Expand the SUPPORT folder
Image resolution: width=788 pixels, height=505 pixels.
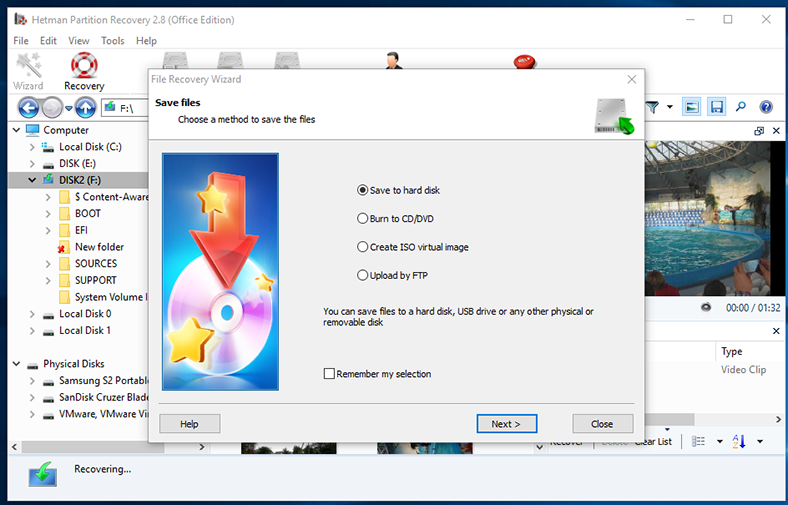(x=48, y=280)
